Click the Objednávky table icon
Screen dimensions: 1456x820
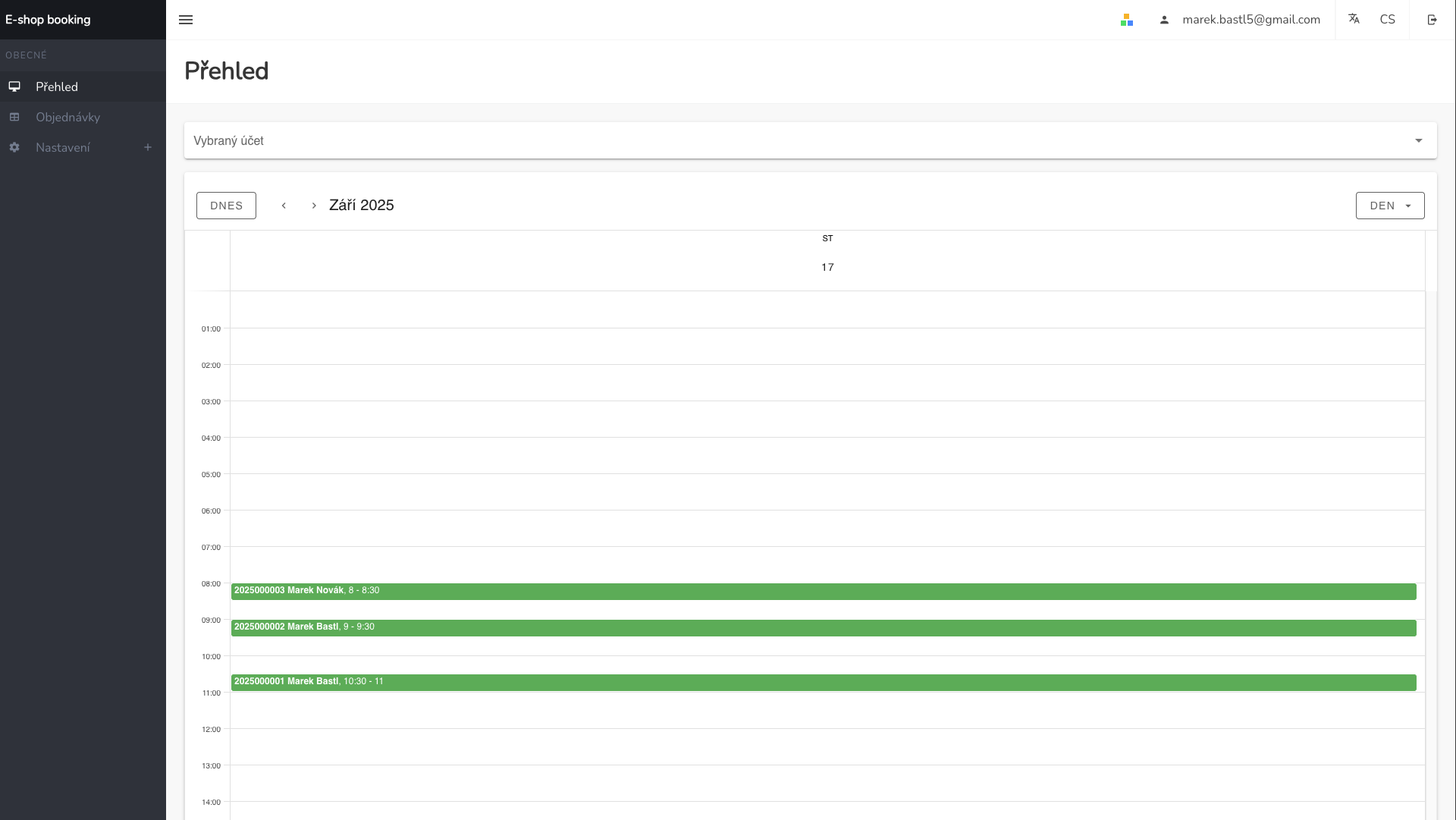tap(14, 117)
